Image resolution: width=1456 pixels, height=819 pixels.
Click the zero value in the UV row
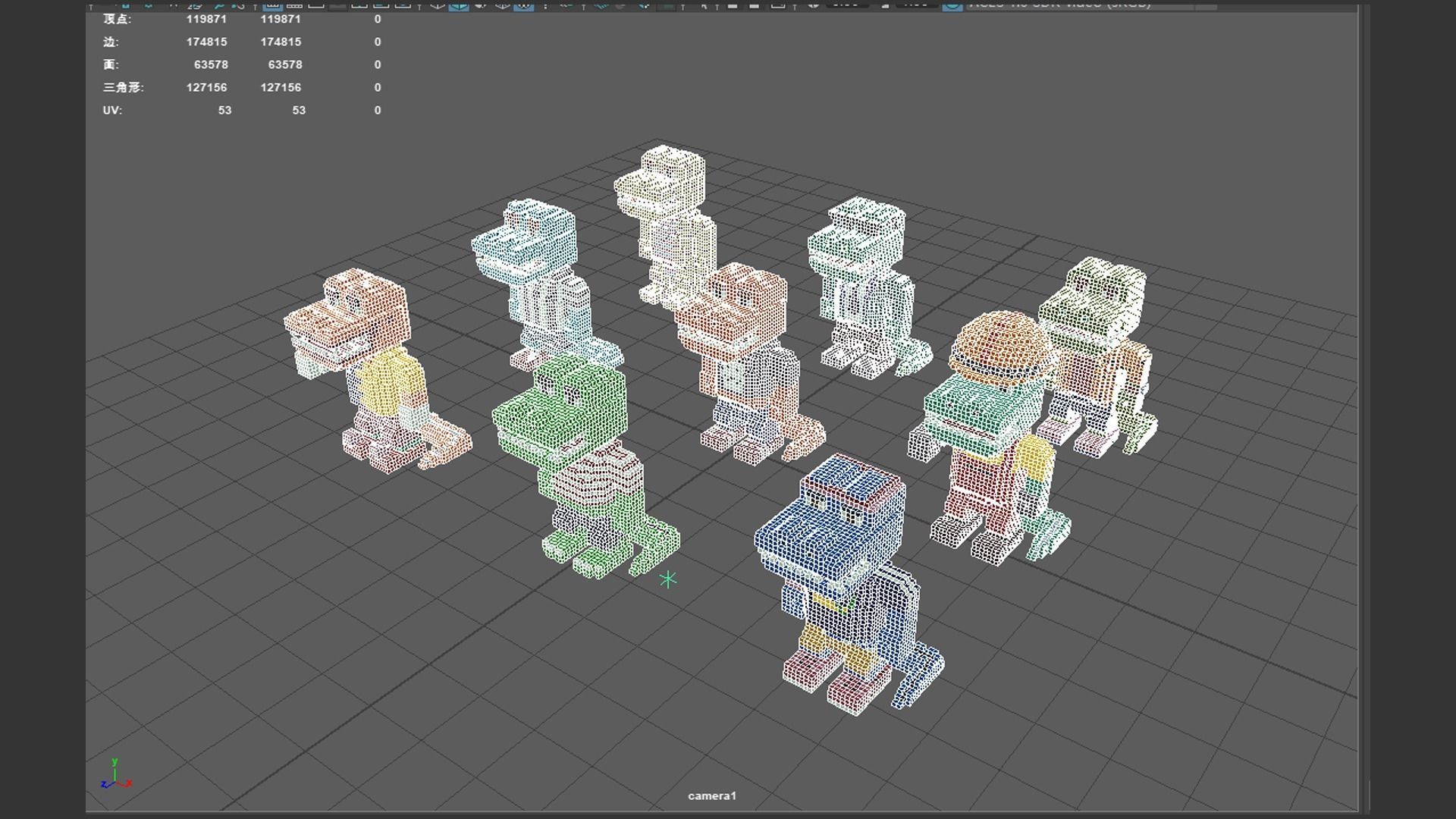click(x=378, y=110)
